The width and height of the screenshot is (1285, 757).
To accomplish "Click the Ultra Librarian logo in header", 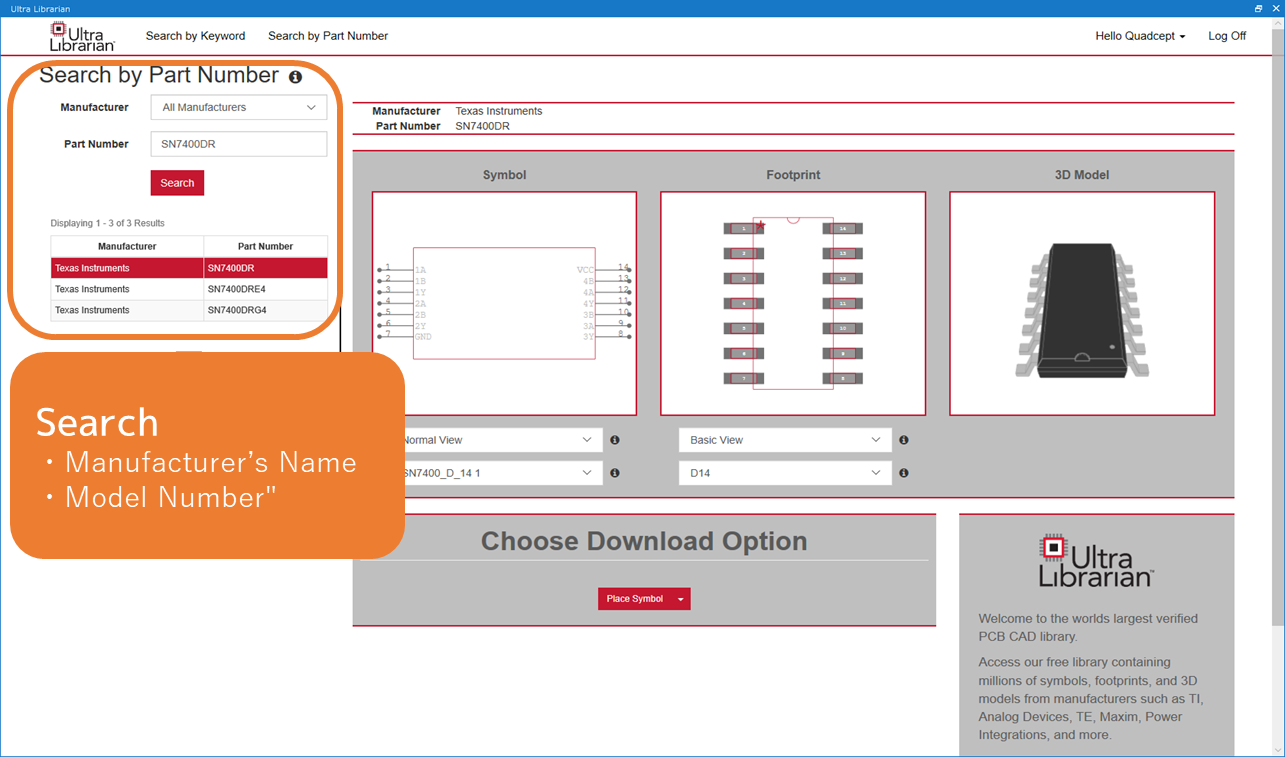I will pyautogui.click(x=82, y=36).
